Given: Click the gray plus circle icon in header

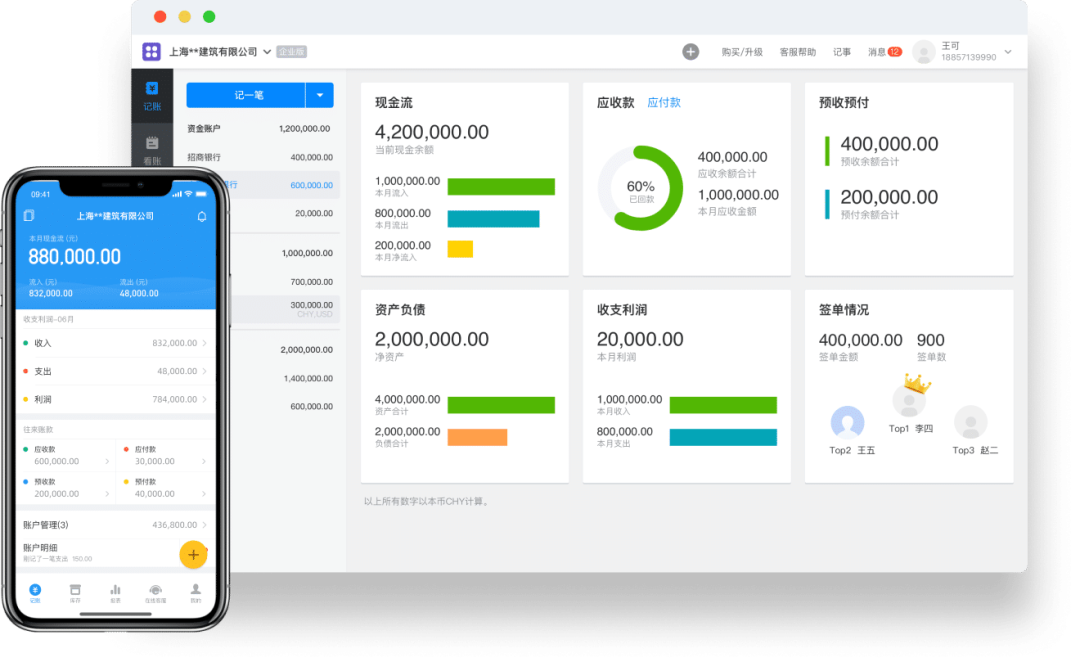Looking at the screenshot, I should tap(690, 52).
